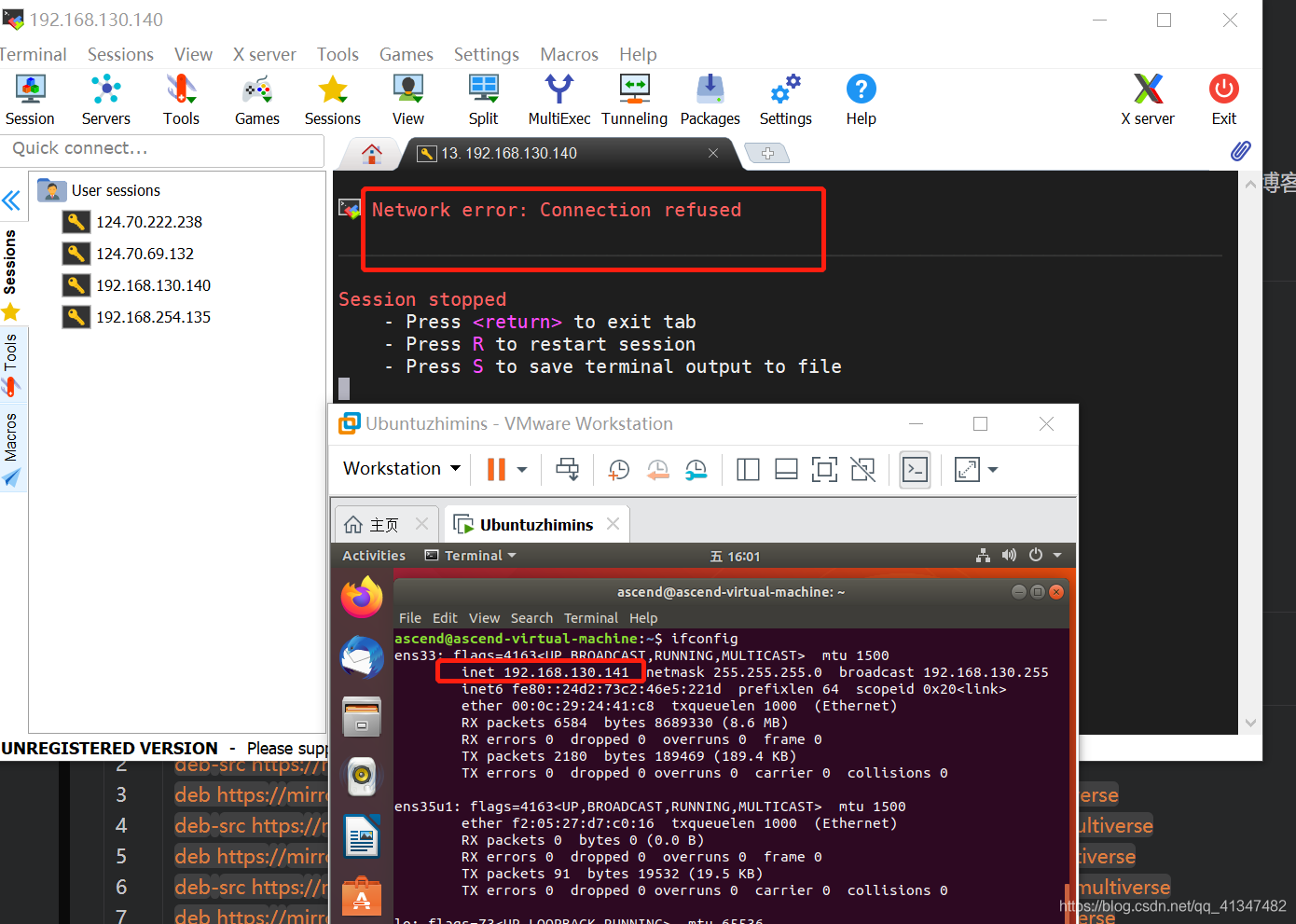This screenshot has height=924, width=1296.
Task: Toggle Unity mode icon in VMware
Action: (863, 469)
